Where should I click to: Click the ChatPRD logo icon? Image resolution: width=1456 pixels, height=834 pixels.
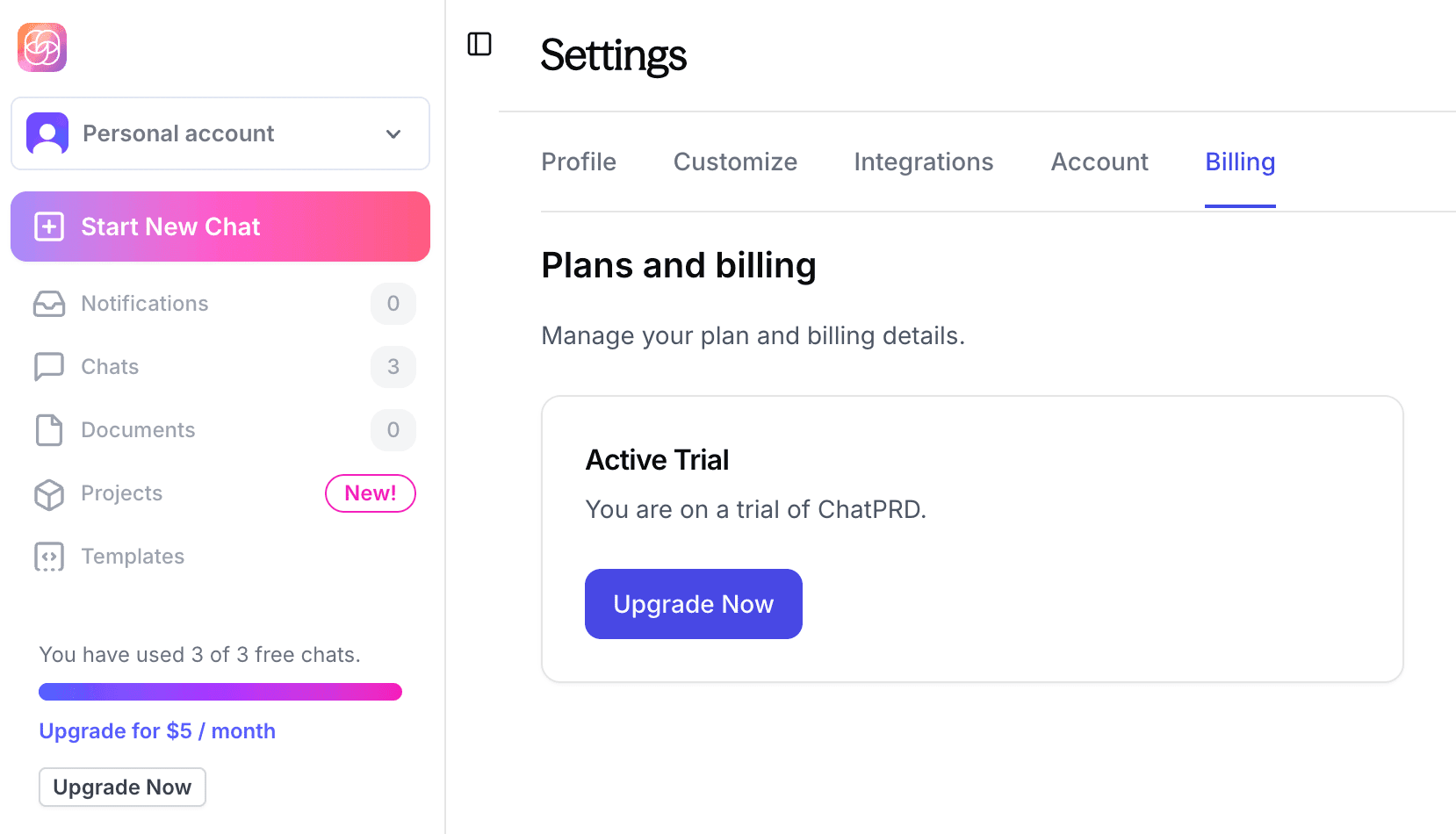(x=41, y=47)
